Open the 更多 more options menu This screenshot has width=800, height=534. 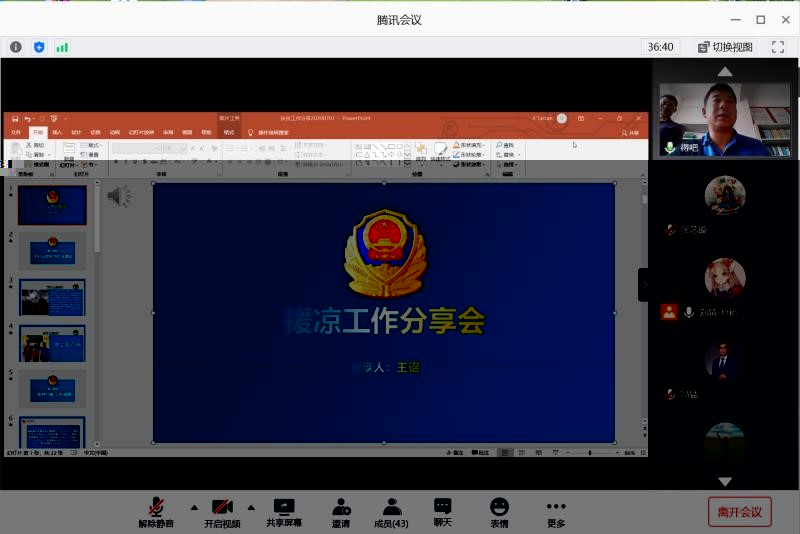556,513
